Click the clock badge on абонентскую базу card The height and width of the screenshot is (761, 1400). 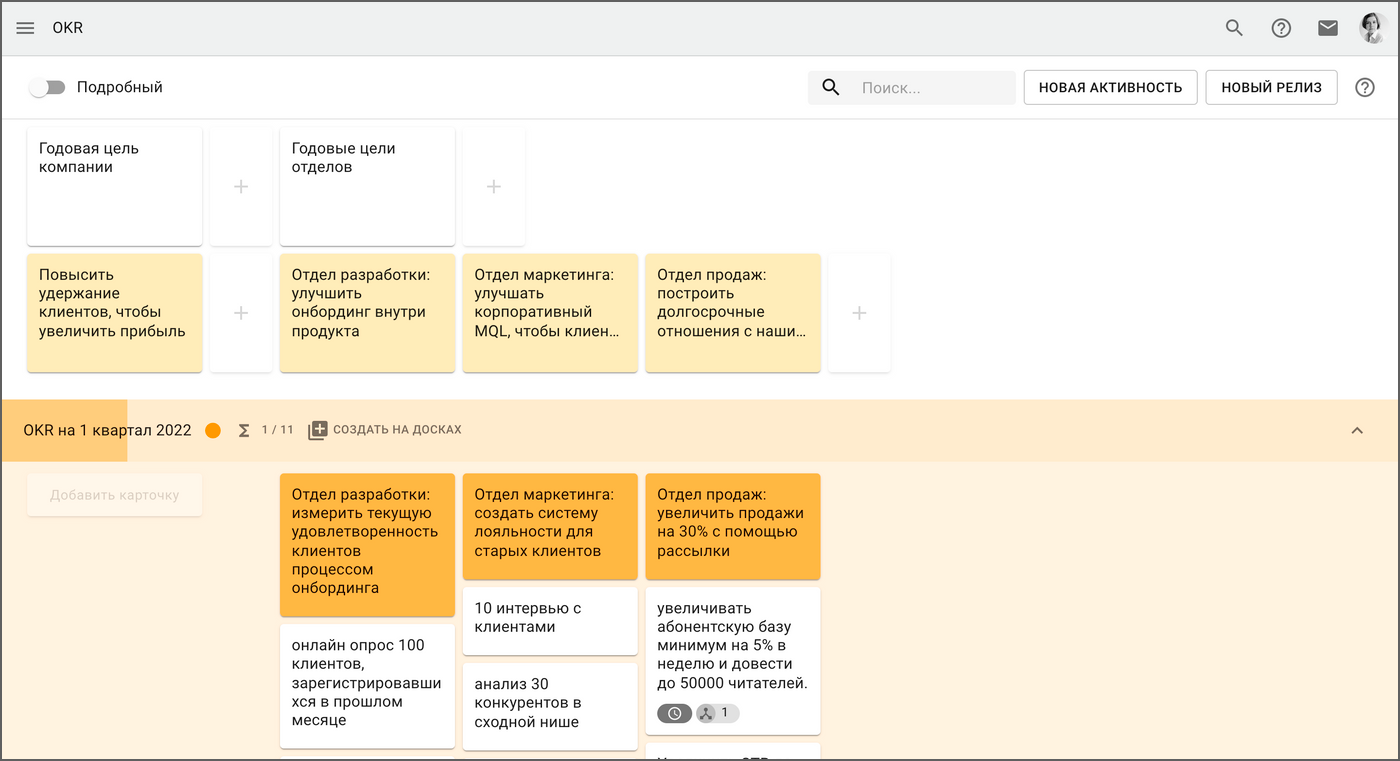tap(675, 713)
